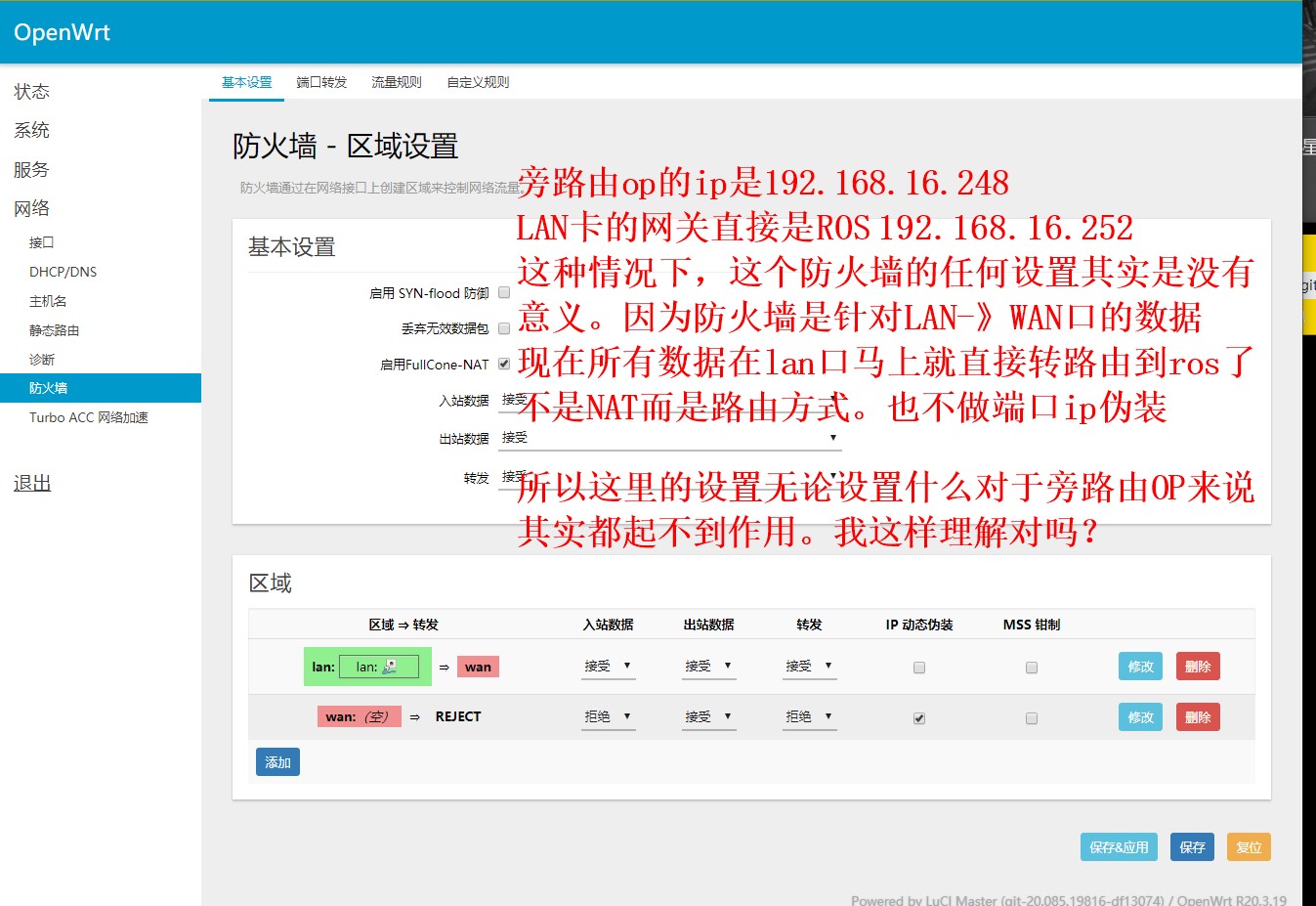The width and height of the screenshot is (1316, 906).
Task: Toggle IP 动态伪装 for lan zone
Action: (918, 668)
